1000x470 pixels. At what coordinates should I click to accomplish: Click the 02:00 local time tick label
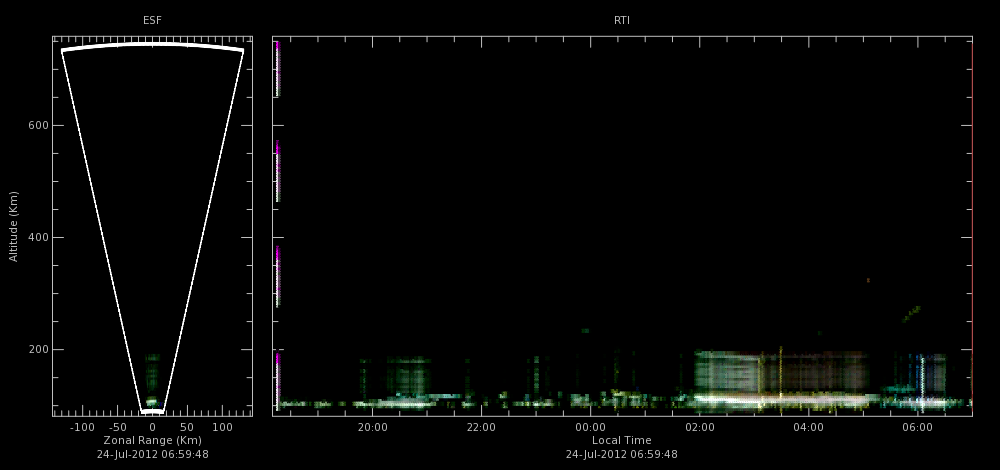700,427
